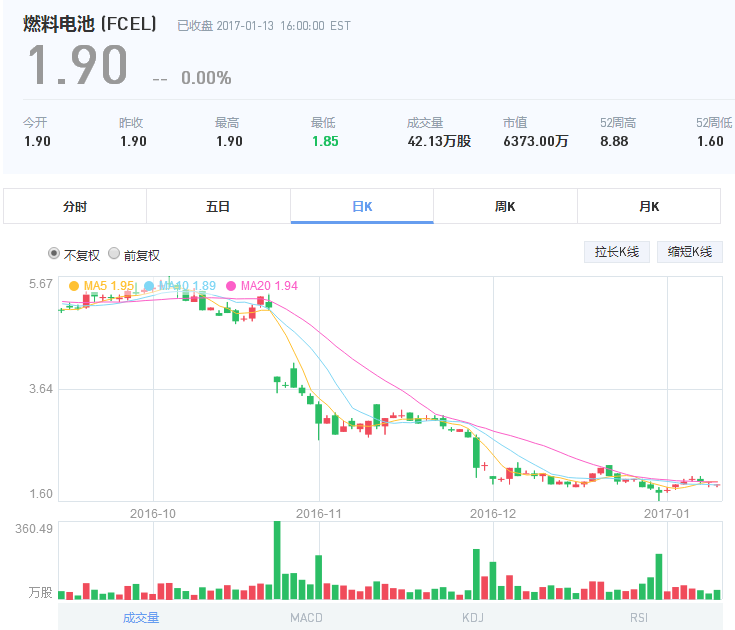This screenshot has width=735, height=630.
Task: Click the blue MA10 legend dot
Action: (x=149, y=286)
